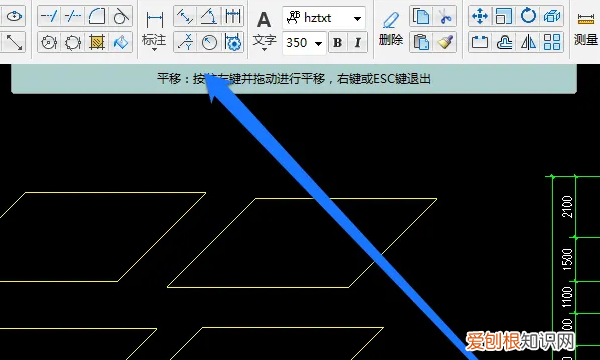Select the Offset tool icon

tap(504, 42)
